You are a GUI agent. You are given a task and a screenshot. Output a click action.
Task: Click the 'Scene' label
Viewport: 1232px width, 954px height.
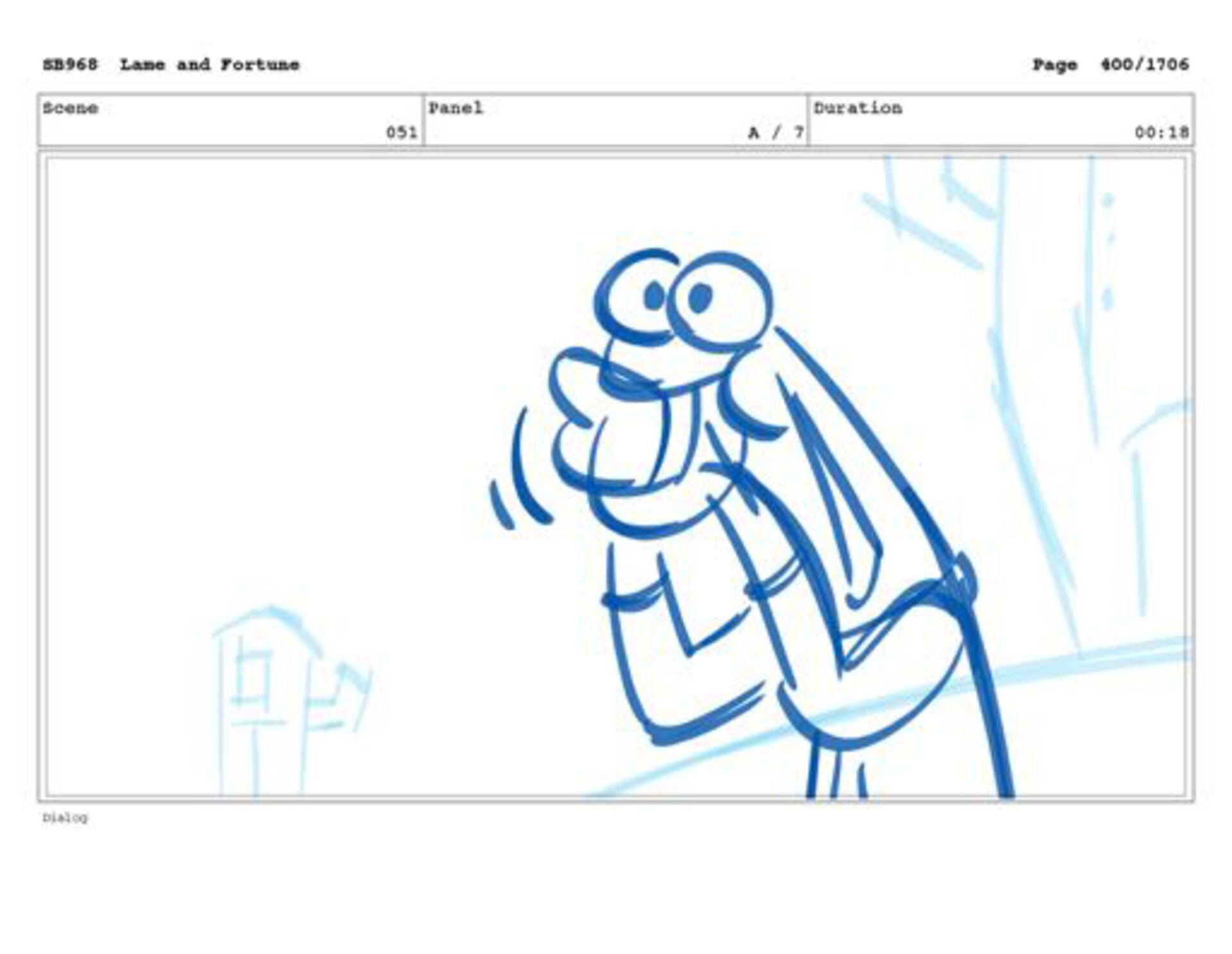coord(71,108)
